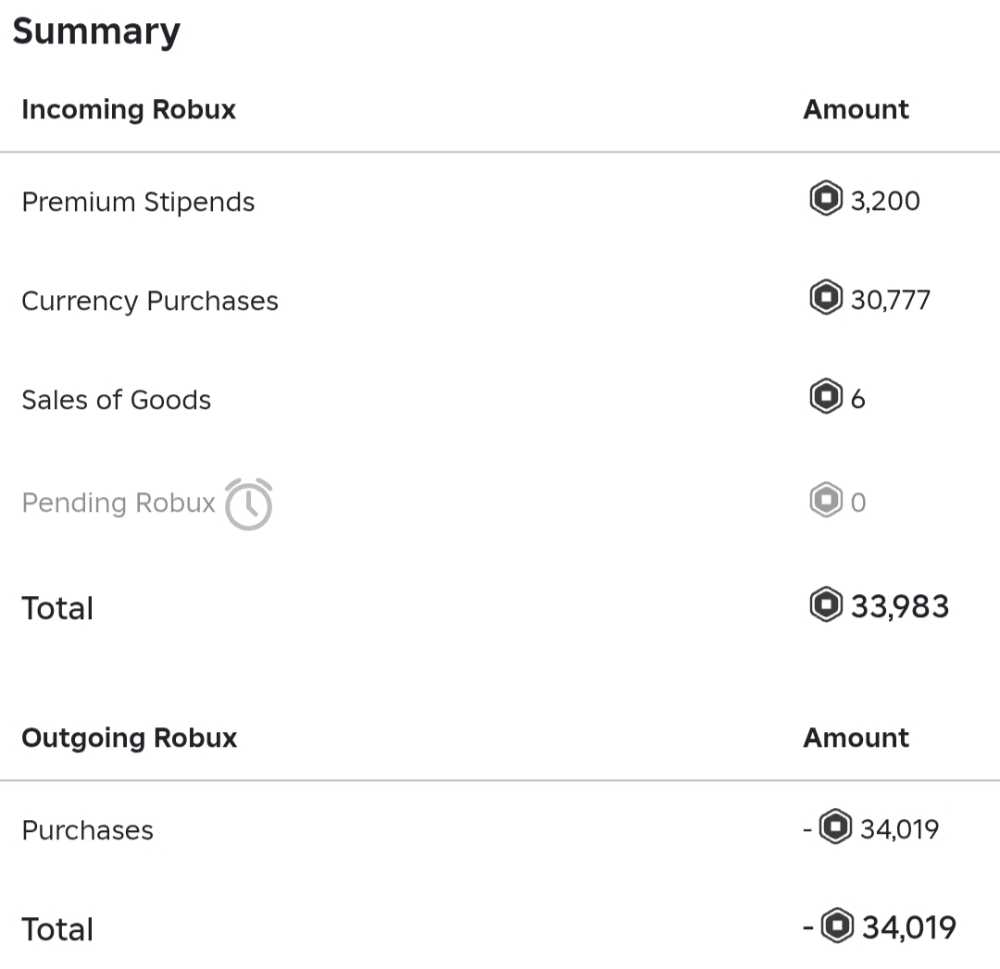Click the Summary heading
This screenshot has height=969, width=1000.
coord(96,32)
